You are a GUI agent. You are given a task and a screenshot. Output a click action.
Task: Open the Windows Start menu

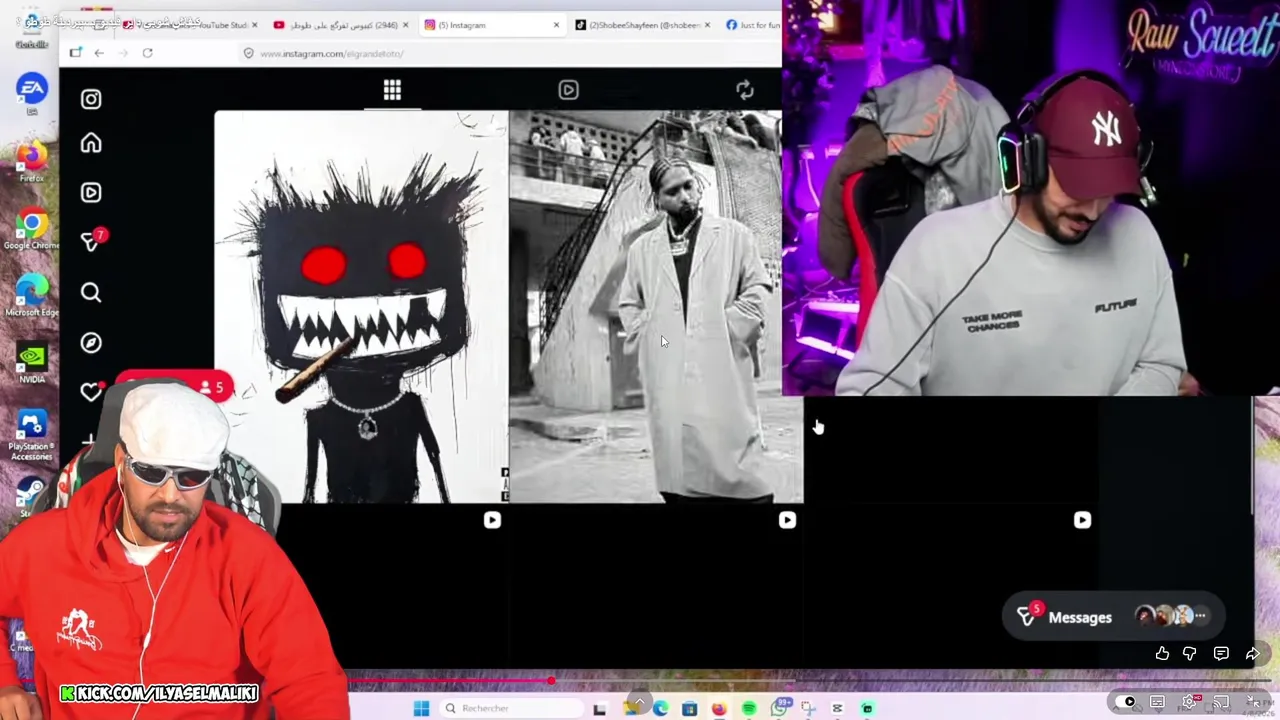pyautogui.click(x=421, y=708)
